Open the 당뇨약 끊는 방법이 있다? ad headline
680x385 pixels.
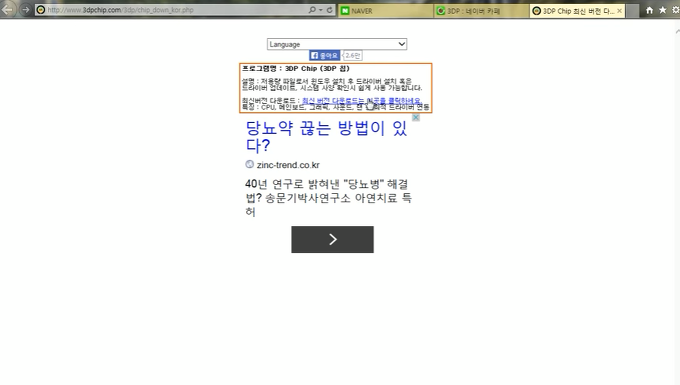pyautogui.click(x=326, y=136)
